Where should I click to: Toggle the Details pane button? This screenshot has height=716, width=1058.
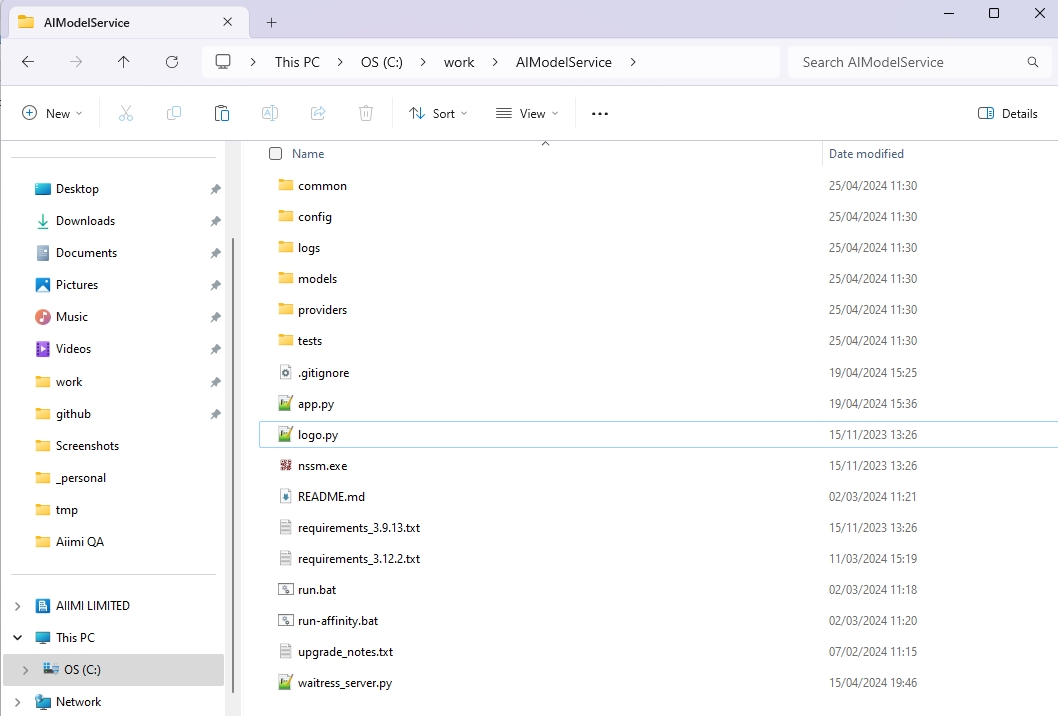[1008, 114]
